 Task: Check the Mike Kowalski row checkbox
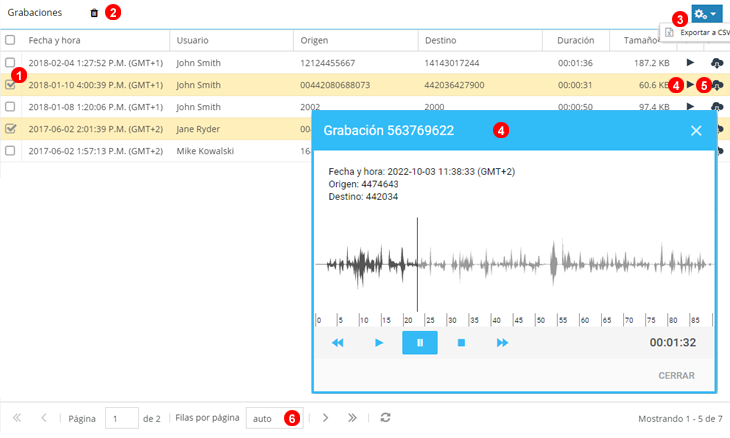[x=10, y=150]
